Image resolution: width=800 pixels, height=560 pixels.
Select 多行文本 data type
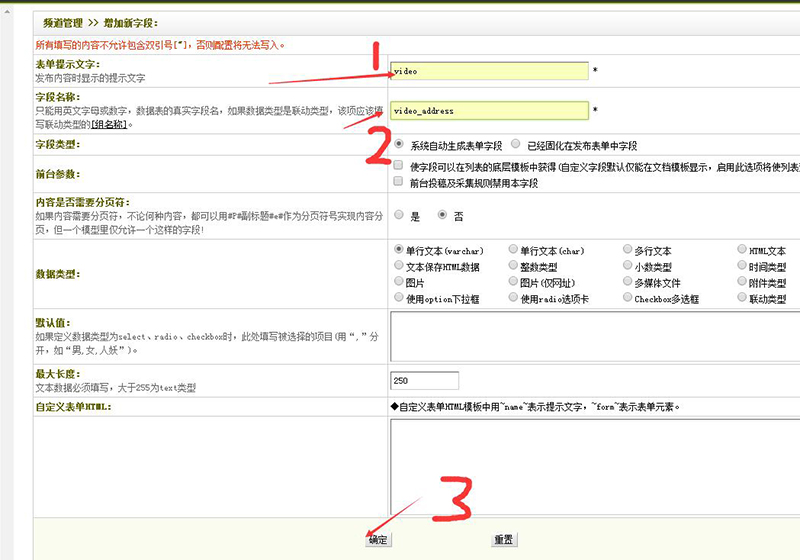point(627,249)
